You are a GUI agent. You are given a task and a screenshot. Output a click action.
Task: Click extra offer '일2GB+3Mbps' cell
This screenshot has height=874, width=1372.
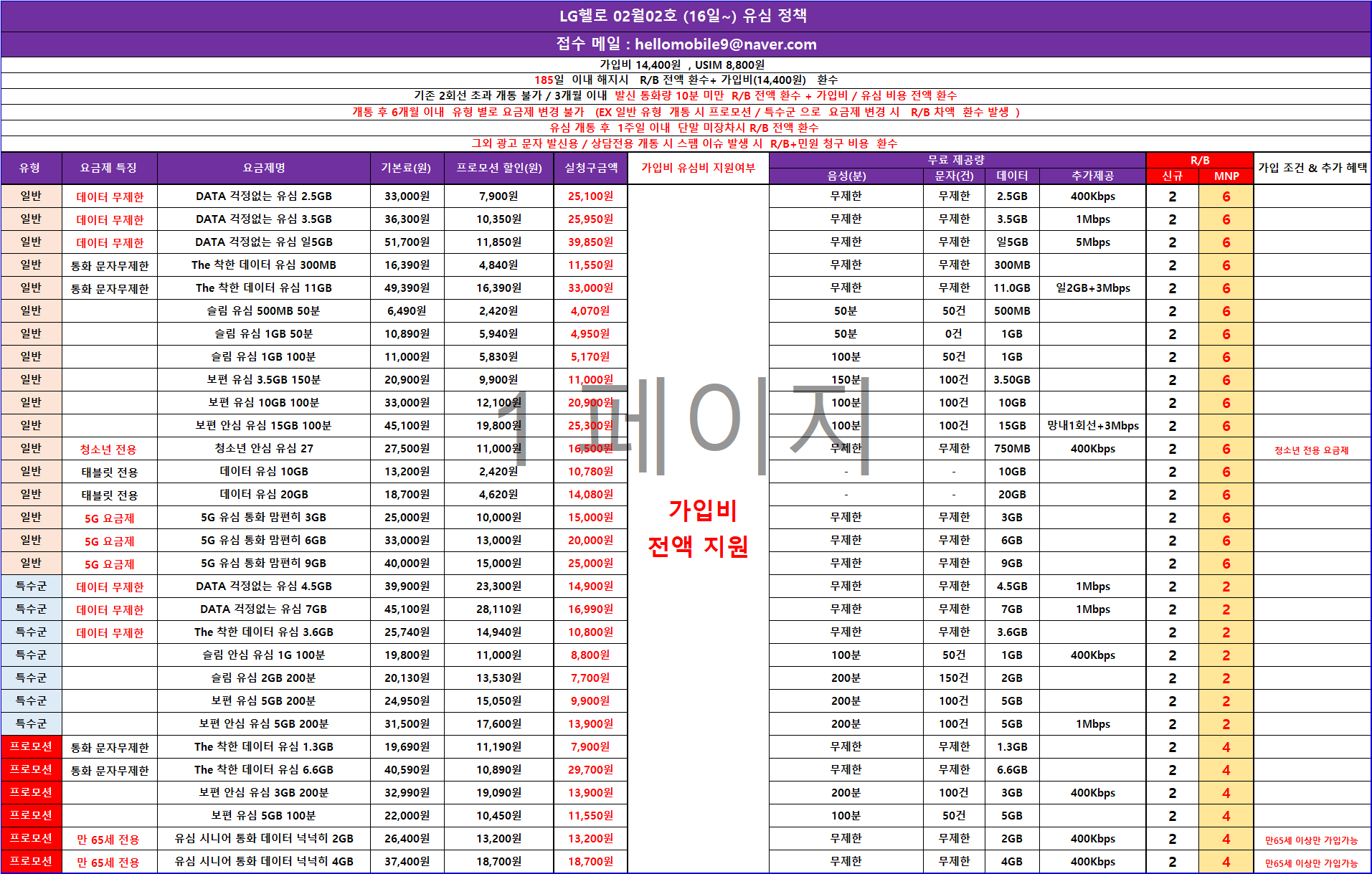click(1092, 288)
